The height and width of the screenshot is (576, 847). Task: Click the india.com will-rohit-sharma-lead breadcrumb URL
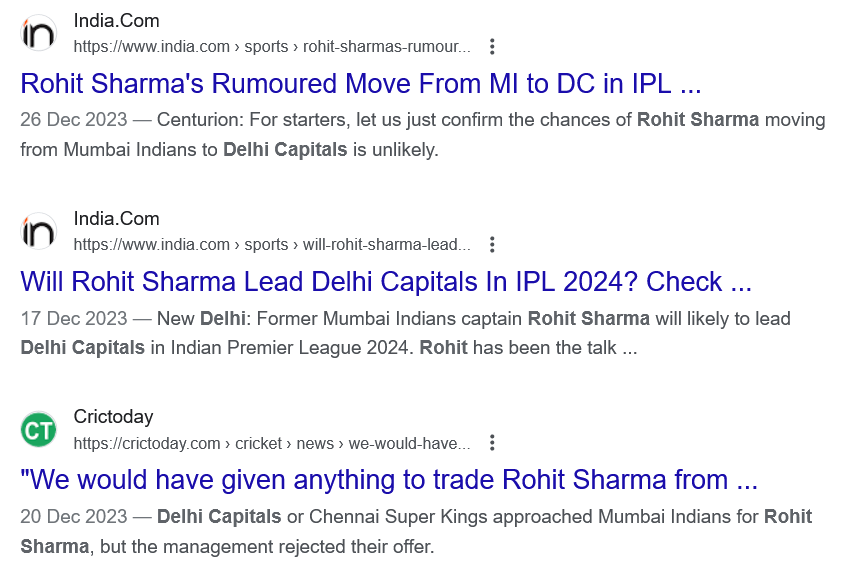tap(271, 244)
